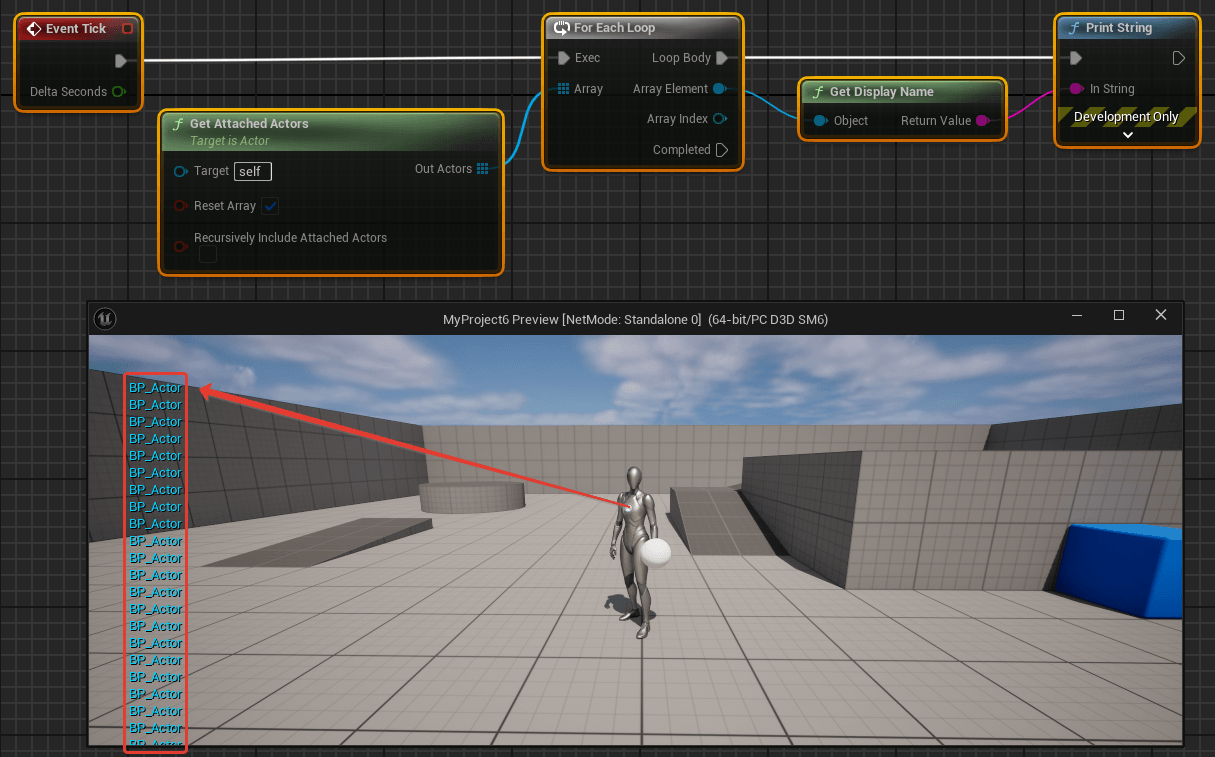
Task: Click the Print String execution input pin
Action: coord(1076,58)
